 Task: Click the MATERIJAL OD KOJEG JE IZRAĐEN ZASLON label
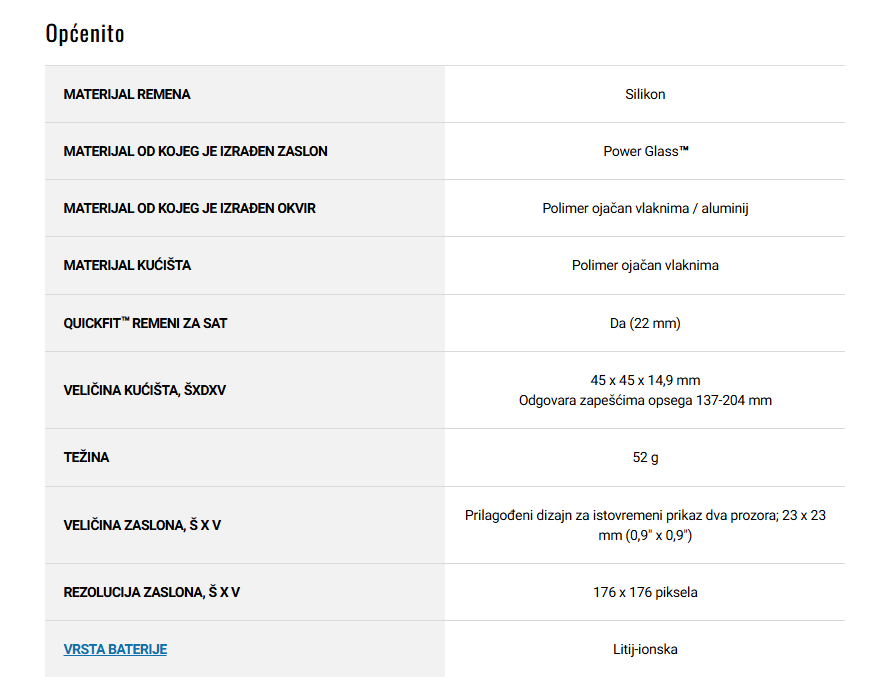coord(195,151)
